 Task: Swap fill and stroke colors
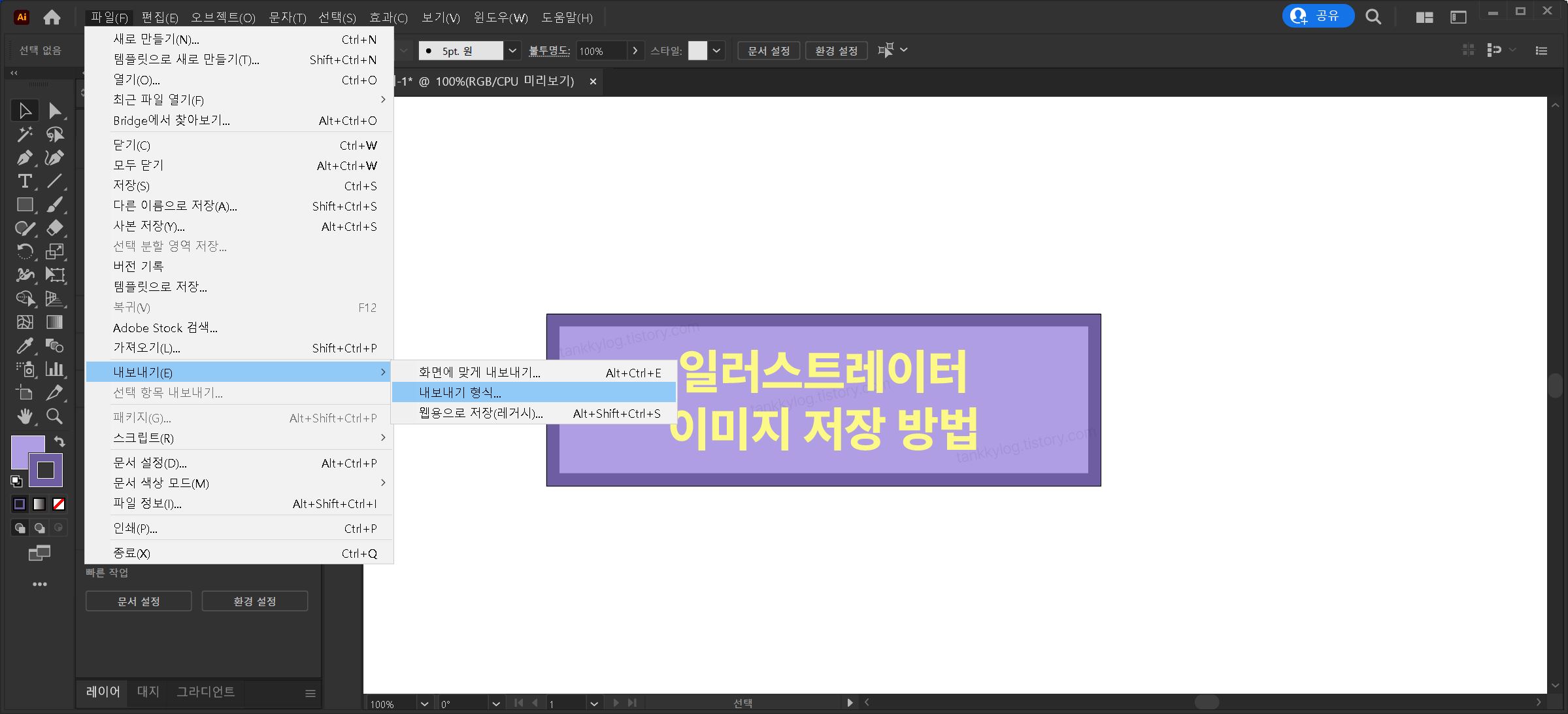pos(59,441)
